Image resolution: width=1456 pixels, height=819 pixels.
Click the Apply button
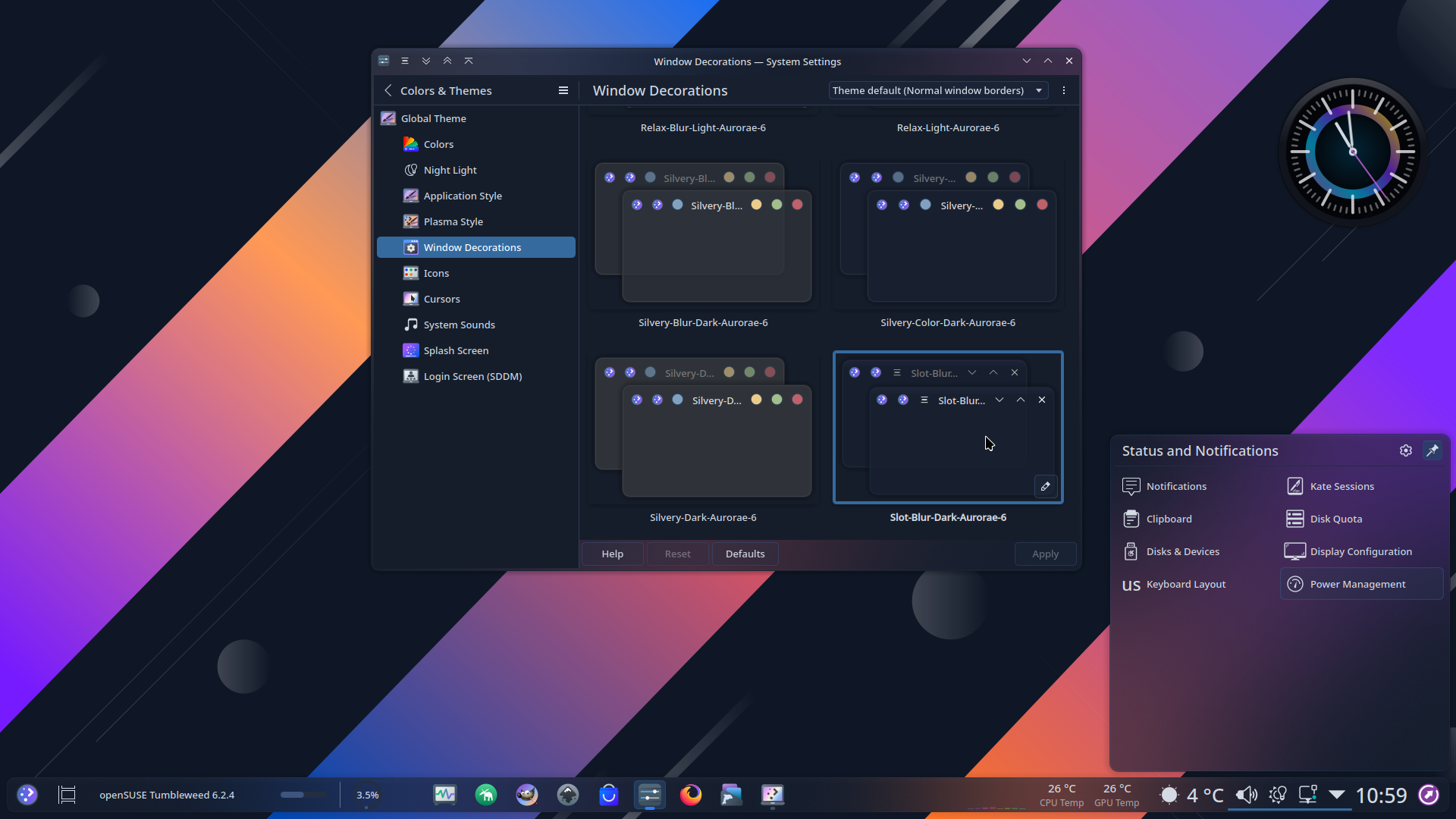1045,554
